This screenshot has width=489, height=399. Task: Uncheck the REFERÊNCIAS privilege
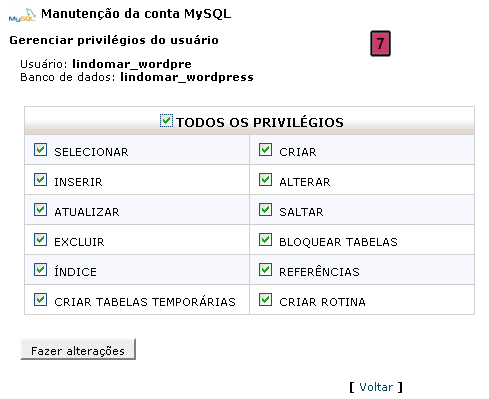265,270
